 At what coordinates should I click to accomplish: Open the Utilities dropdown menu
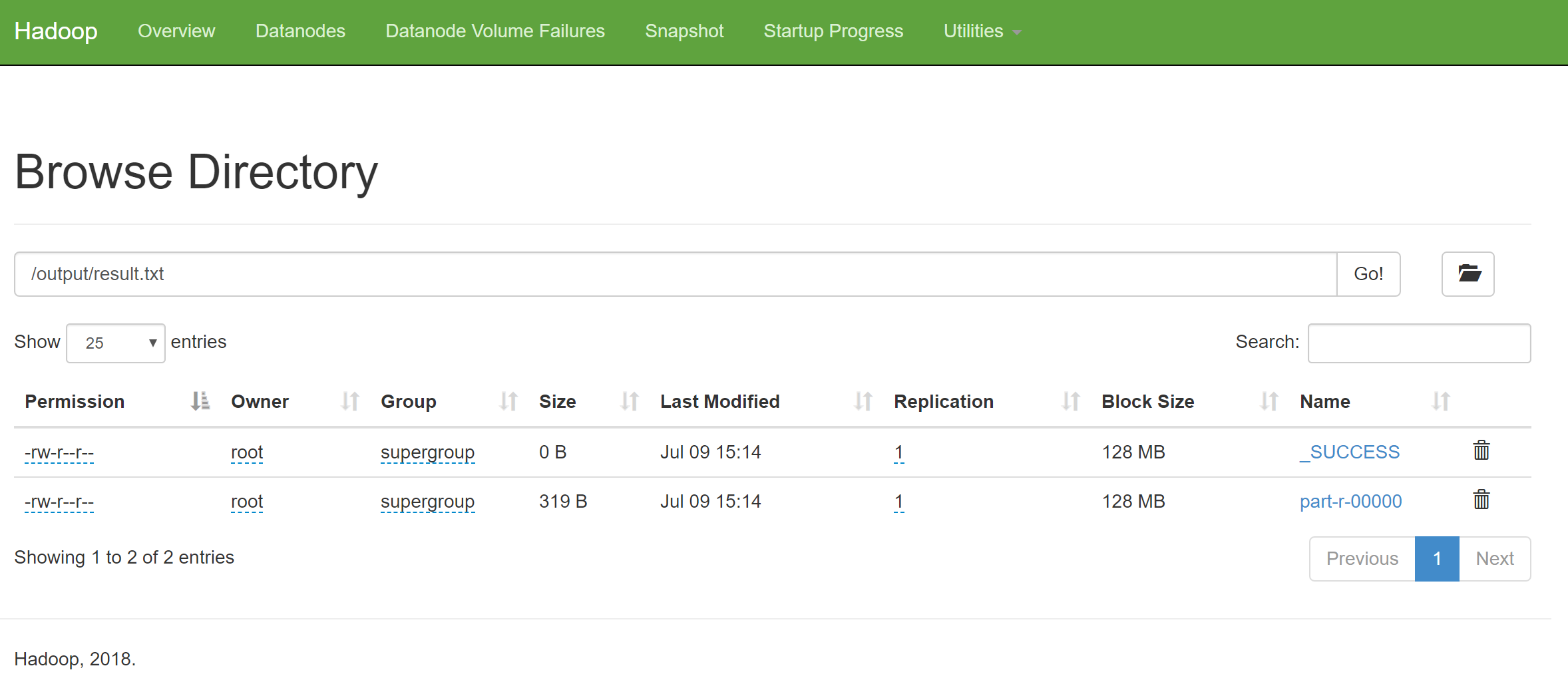[x=980, y=31]
